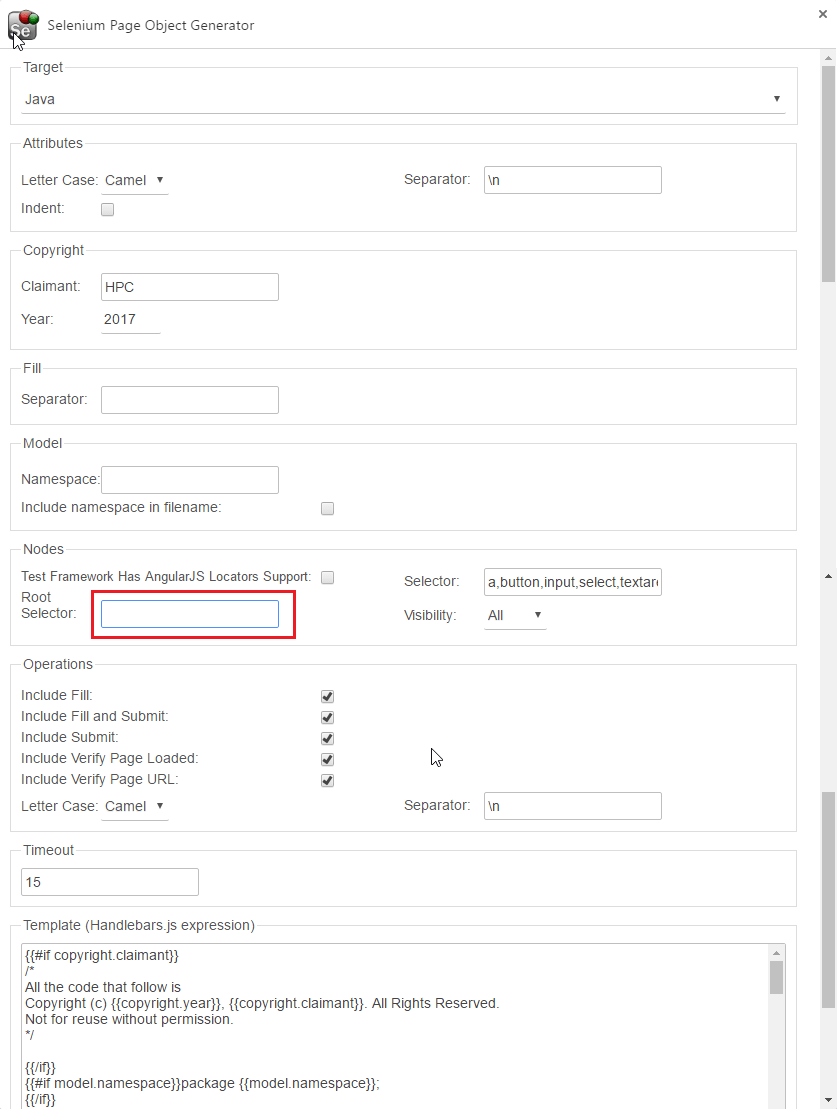The height and width of the screenshot is (1110, 837).
Task: Open the Visibility dropdown set to All
Action: tap(515, 616)
